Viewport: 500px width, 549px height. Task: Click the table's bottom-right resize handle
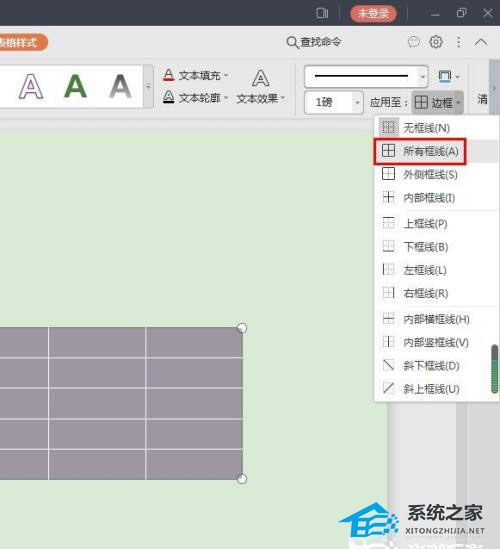pos(242,479)
